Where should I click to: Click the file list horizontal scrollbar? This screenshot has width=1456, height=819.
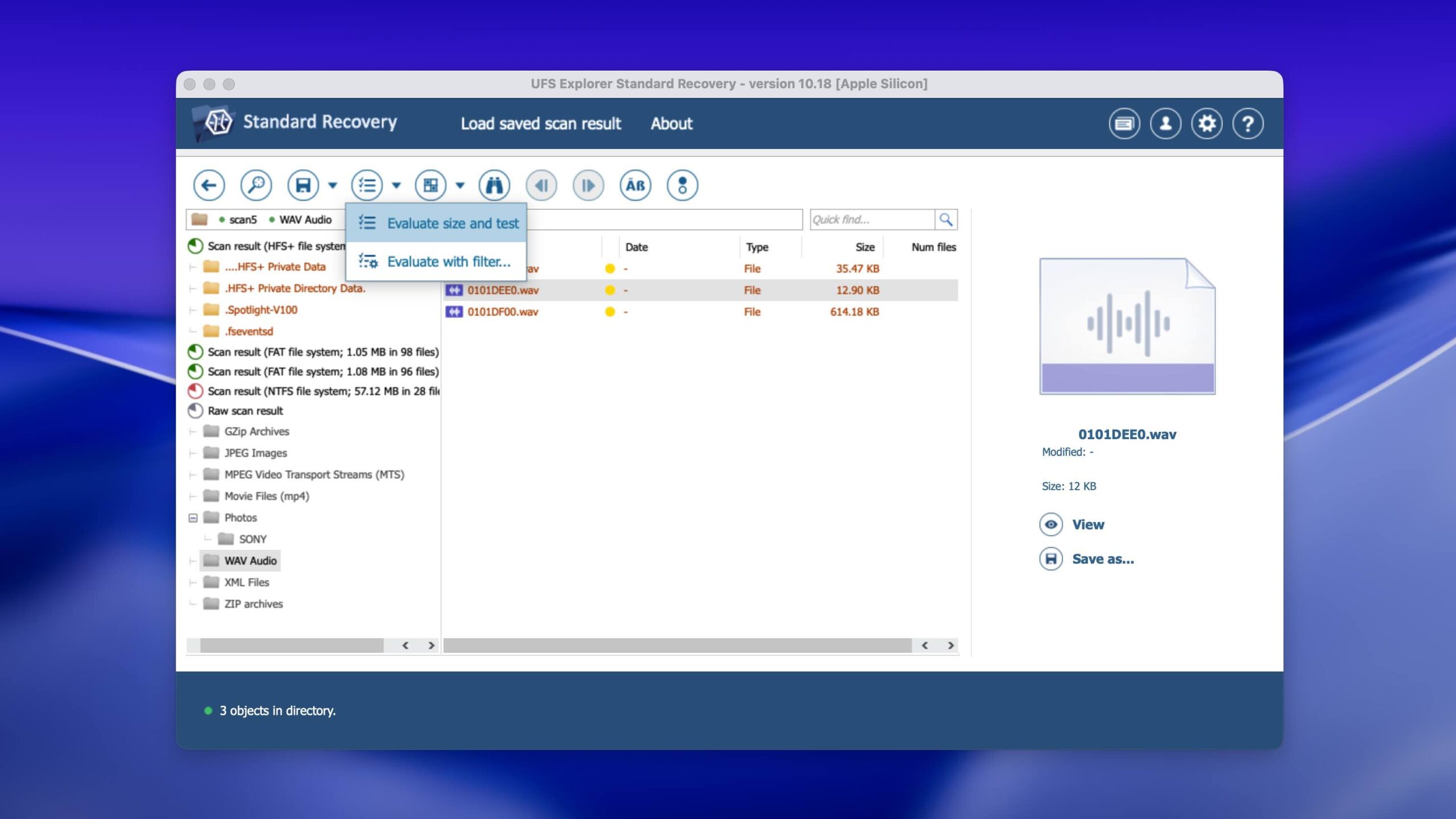(x=677, y=645)
